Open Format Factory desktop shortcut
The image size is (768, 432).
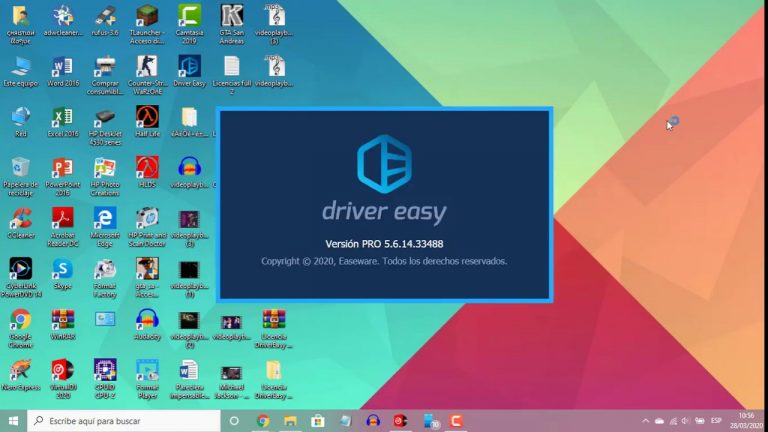105,278
